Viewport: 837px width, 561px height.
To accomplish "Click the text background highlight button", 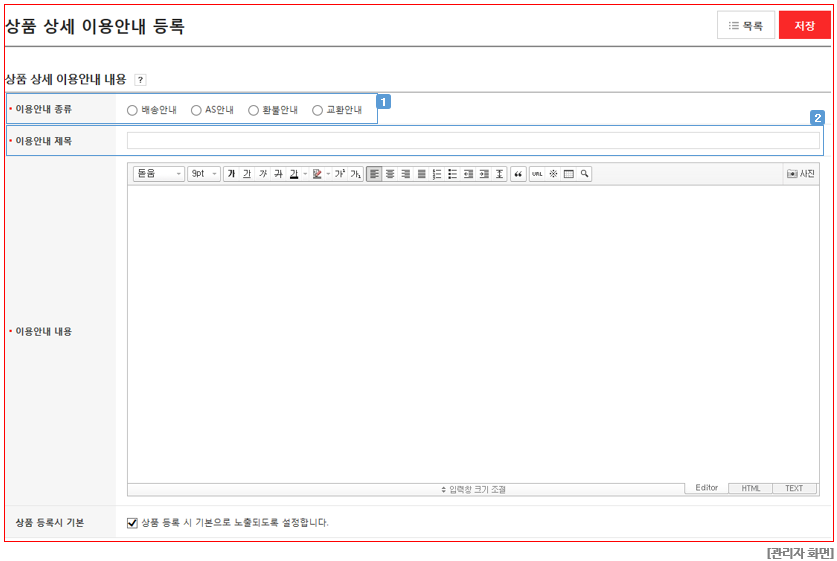I will coord(317,174).
